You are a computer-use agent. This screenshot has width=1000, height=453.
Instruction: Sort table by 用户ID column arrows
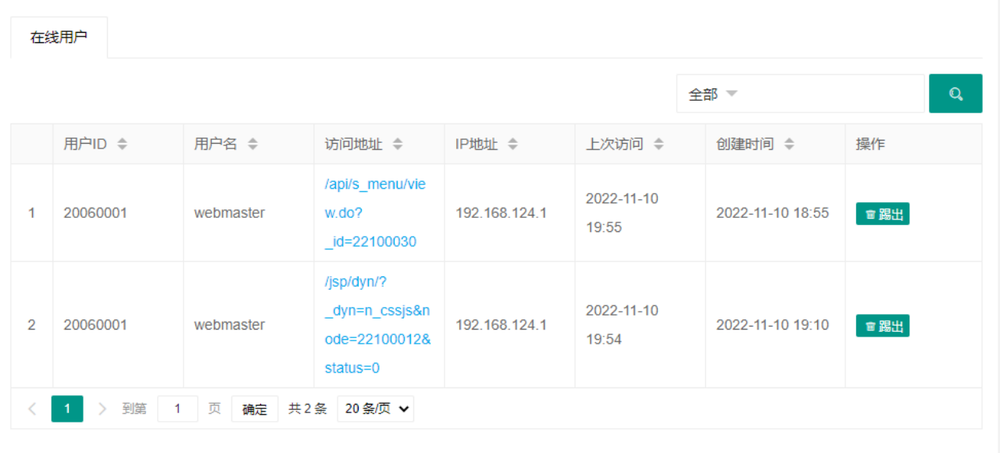[x=122, y=144]
